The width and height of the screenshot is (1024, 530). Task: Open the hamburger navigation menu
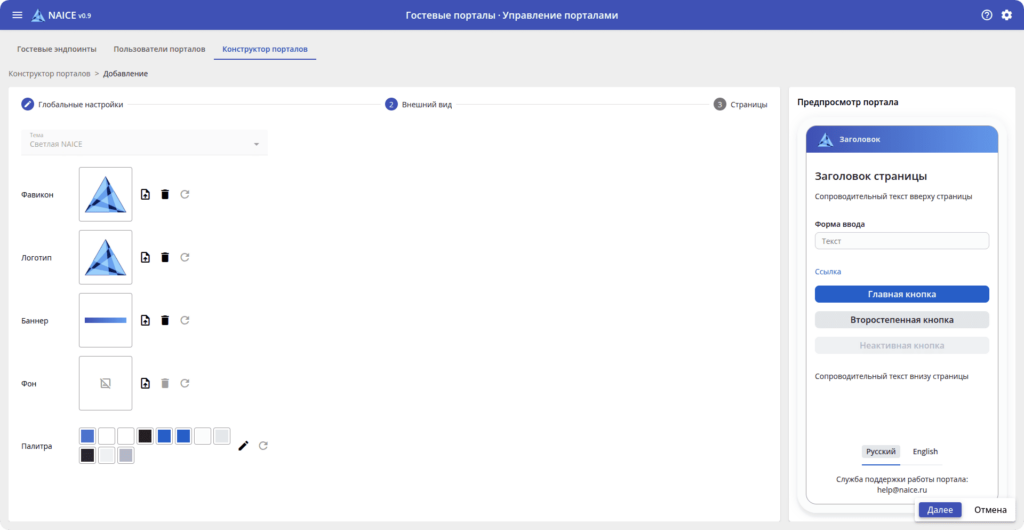(x=16, y=15)
